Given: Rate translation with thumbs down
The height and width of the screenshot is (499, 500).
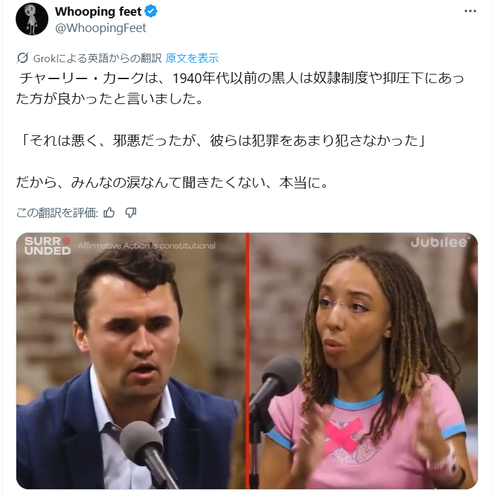Looking at the screenshot, I should 130,212.
